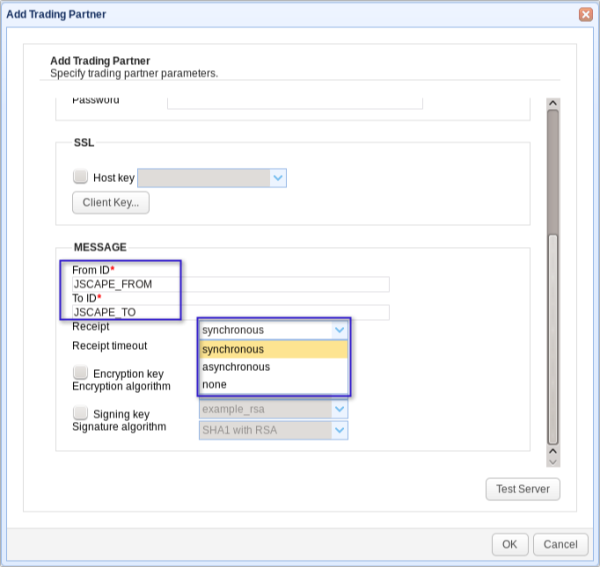
Task: Collapse the Receipt dropdown via its arrow
Action: [339, 329]
